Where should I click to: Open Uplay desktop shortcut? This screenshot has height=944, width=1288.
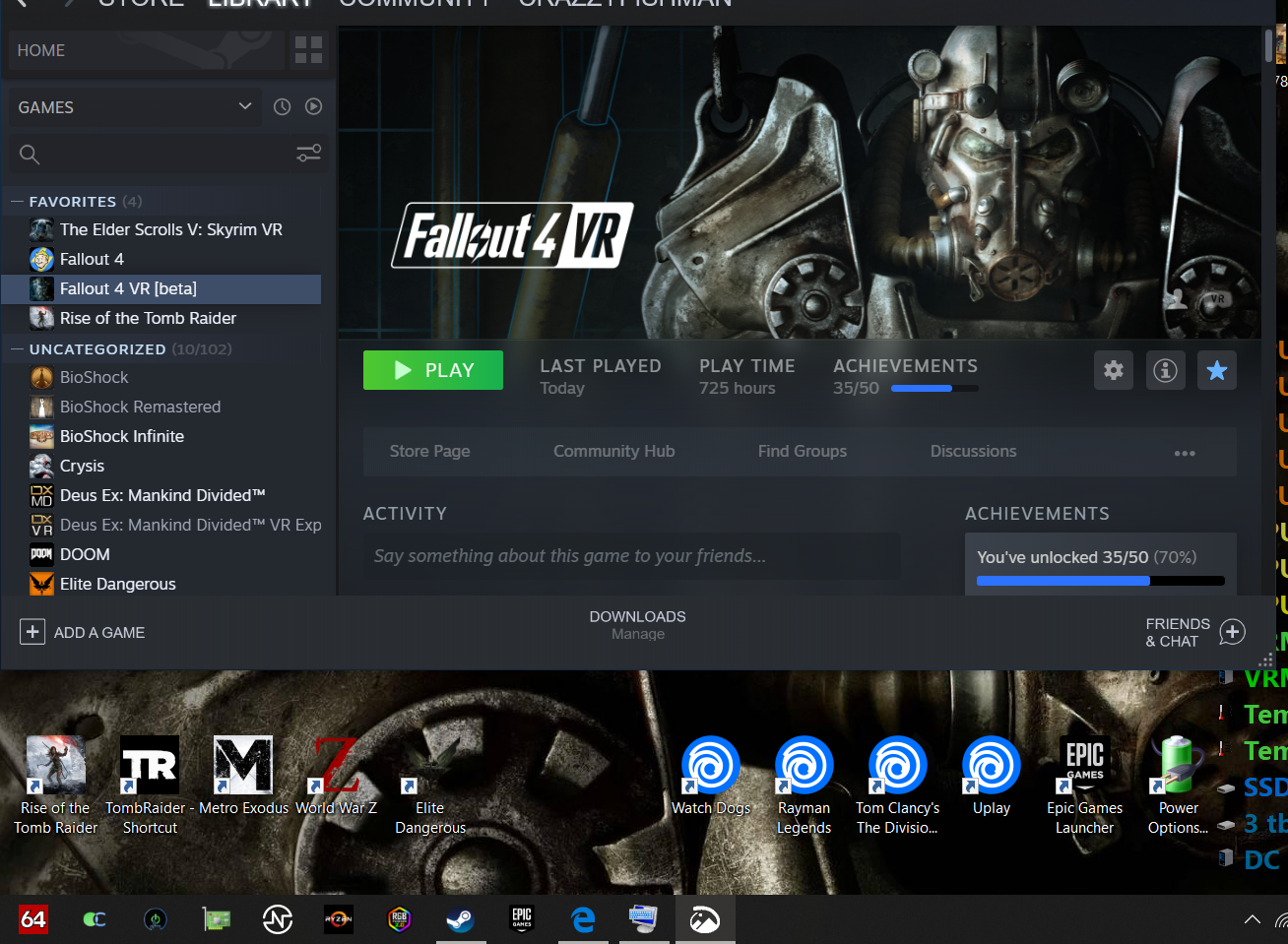tap(992, 778)
